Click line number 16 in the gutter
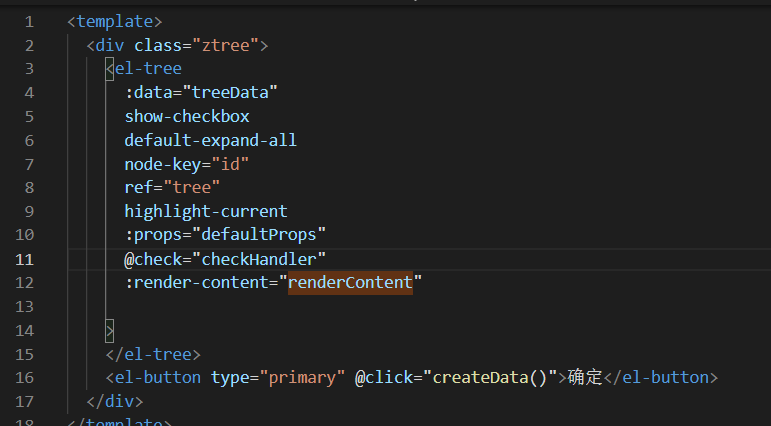 pyautogui.click(x=24, y=378)
